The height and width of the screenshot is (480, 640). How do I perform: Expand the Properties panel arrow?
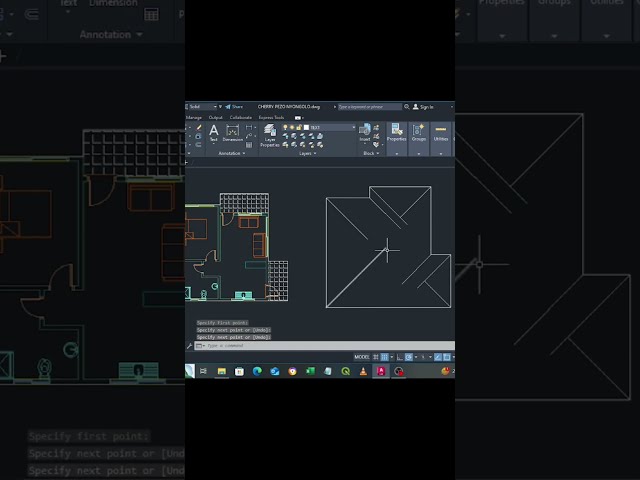pos(396,154)
